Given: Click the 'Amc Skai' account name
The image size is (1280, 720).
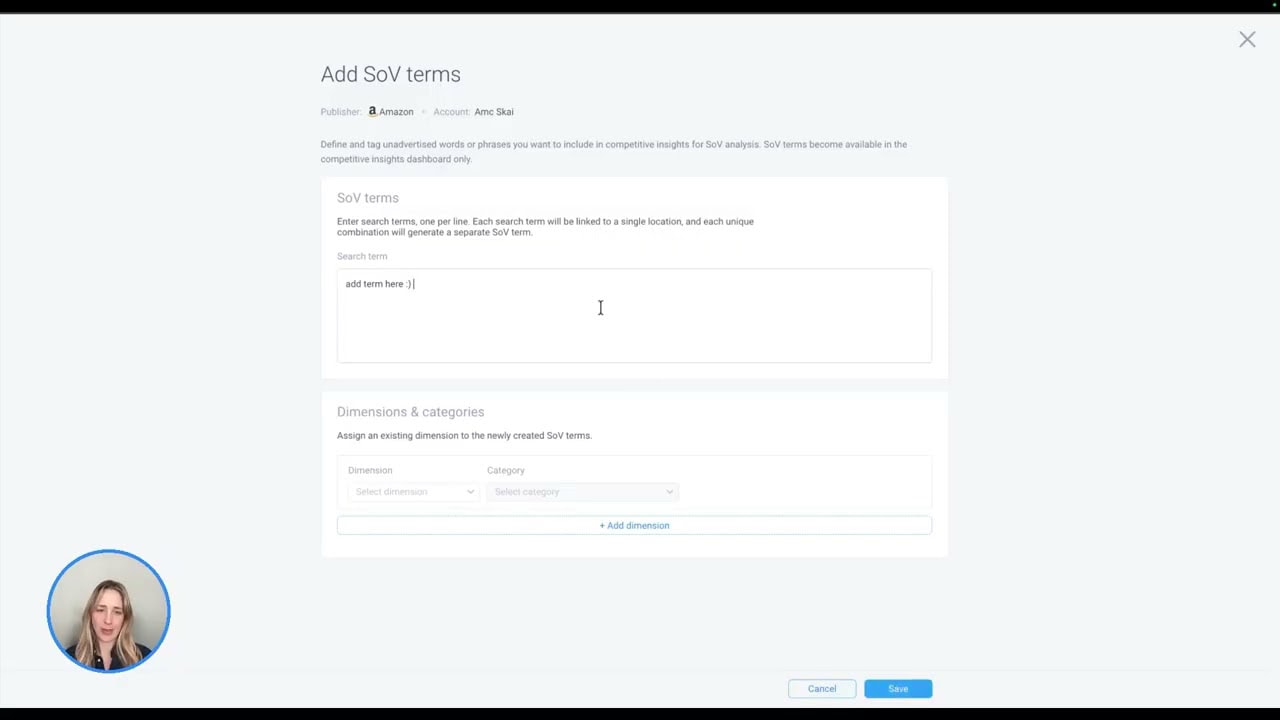Looking at the screenshot, I should (494, 112).
